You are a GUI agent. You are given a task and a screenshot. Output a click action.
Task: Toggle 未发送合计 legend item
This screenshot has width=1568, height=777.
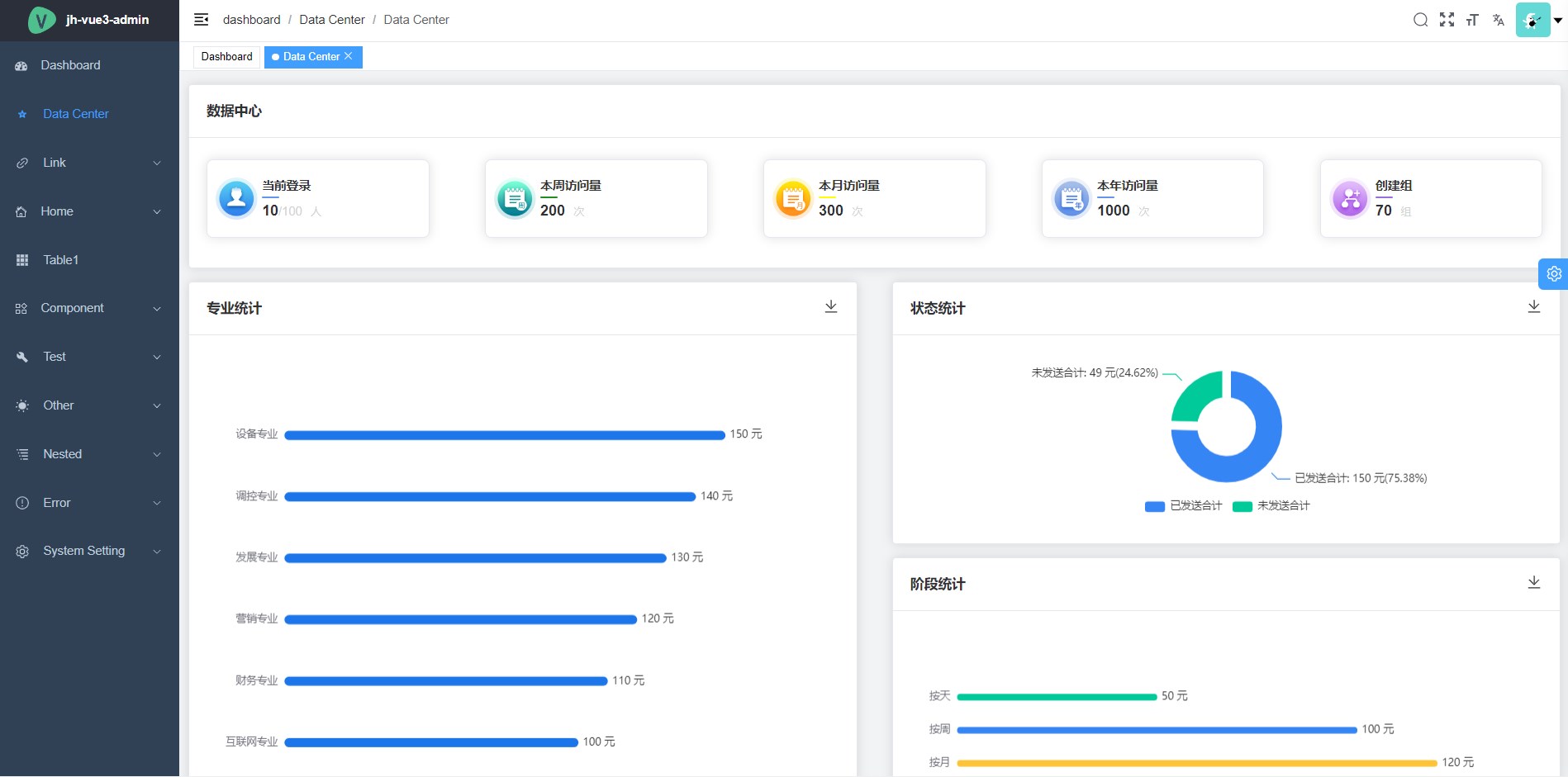tap(1271, 505)
